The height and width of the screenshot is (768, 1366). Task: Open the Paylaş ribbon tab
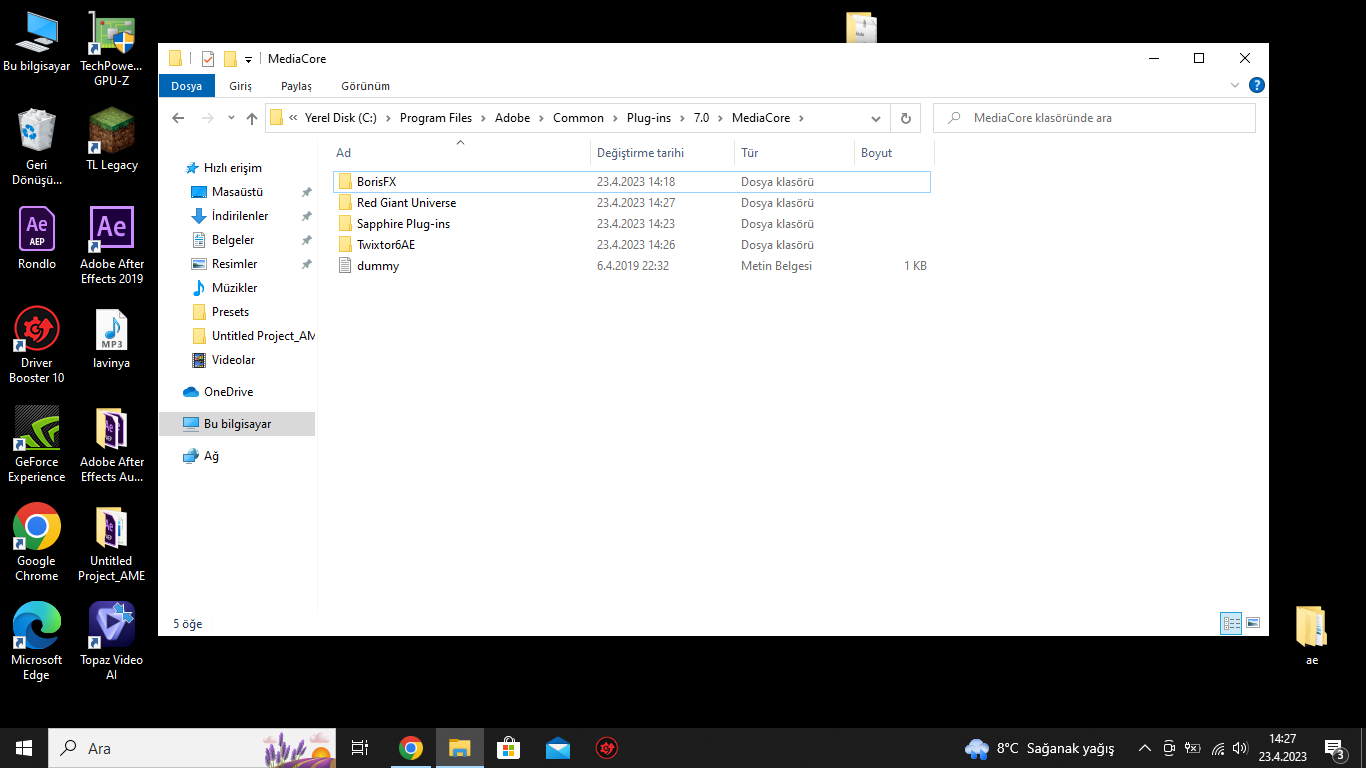click(296, 86)
